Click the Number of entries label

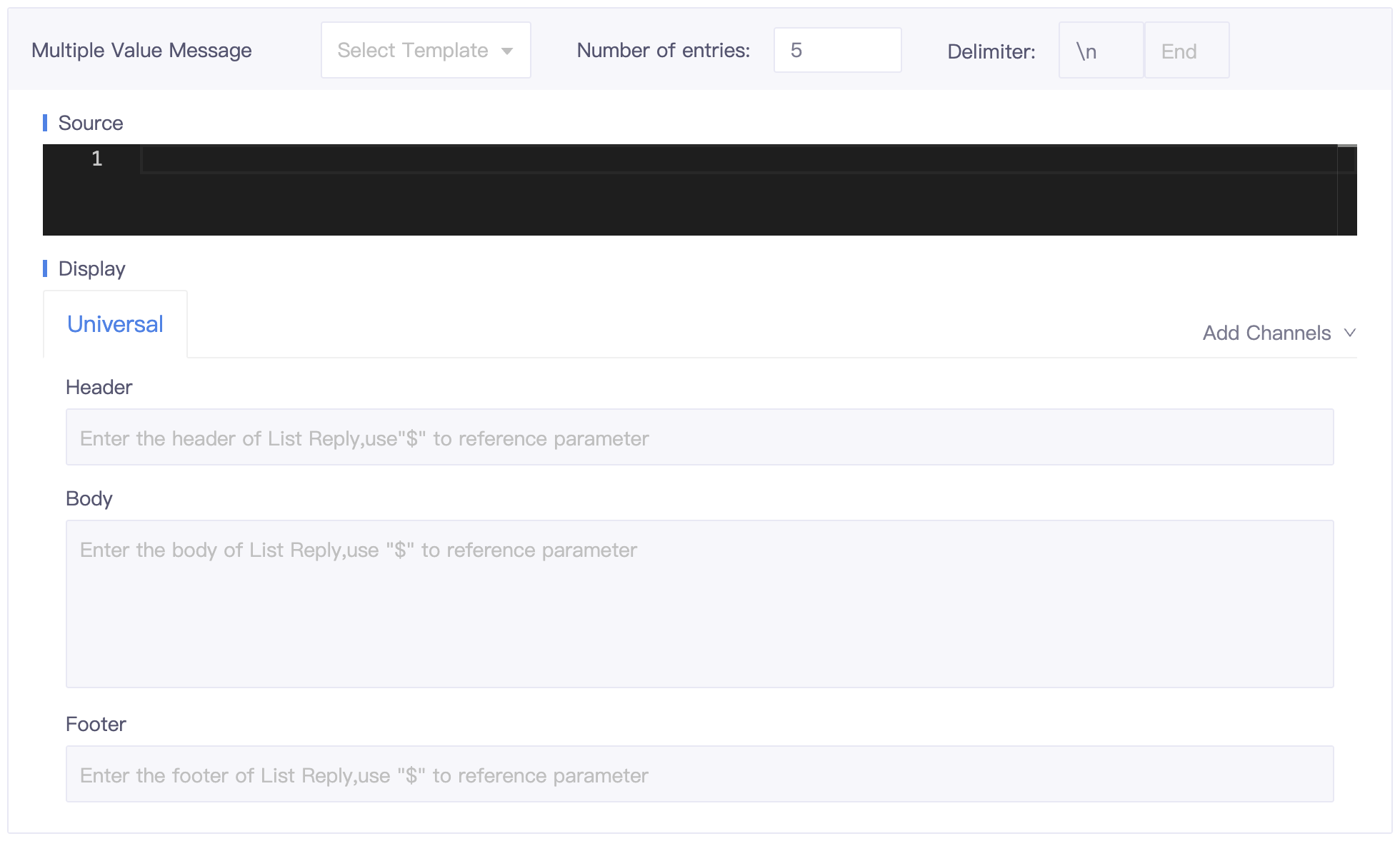tap(663, 51)
